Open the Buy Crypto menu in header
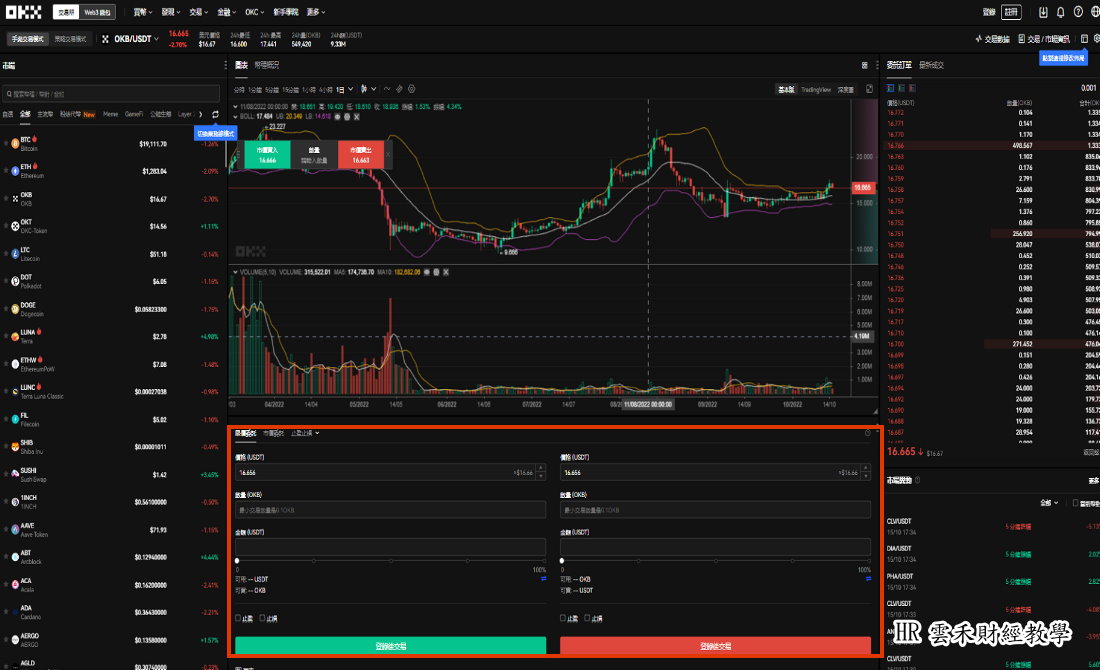The height and width of the screenshot is (670, 1100). (142, 12)
